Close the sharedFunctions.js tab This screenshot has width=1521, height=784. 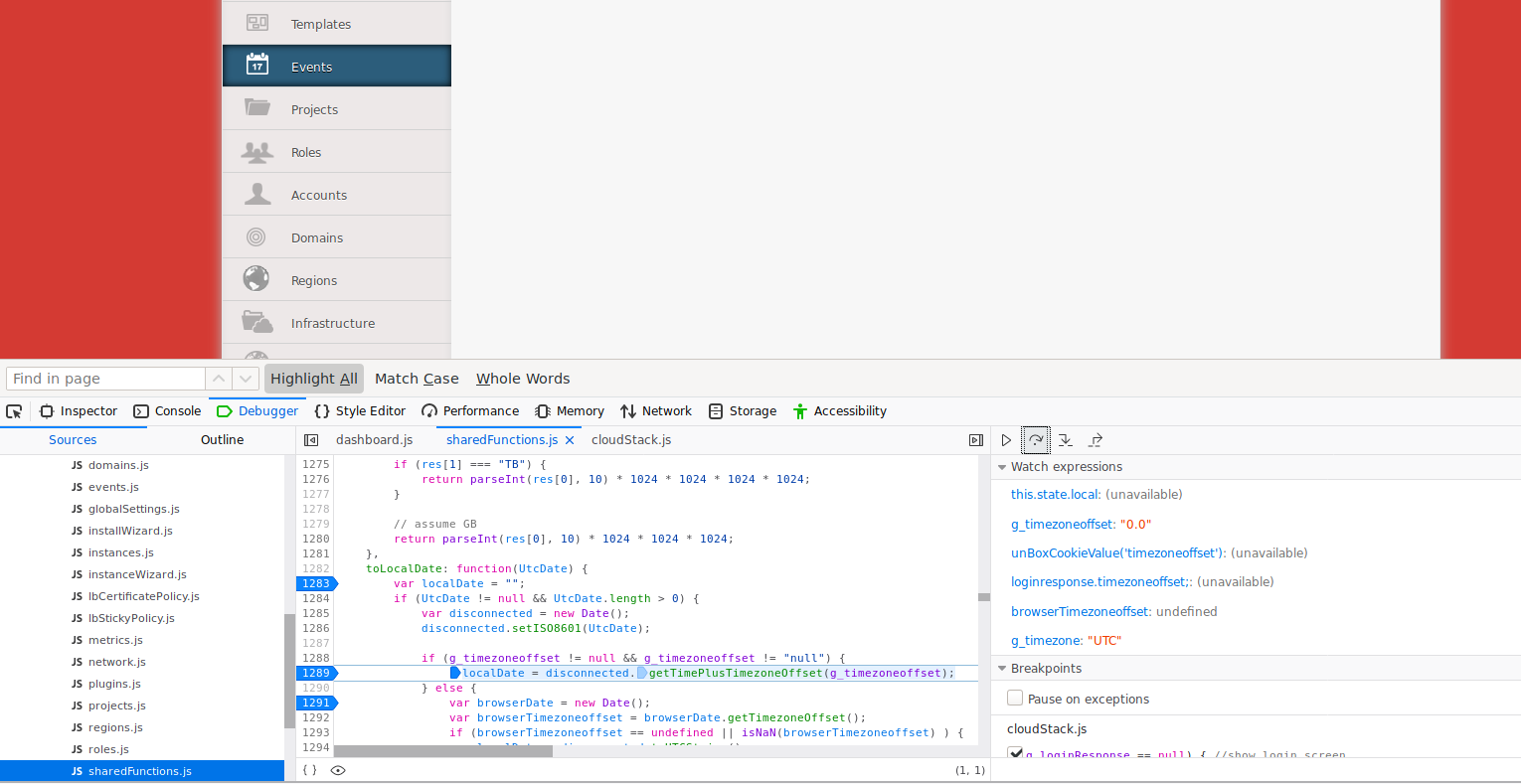point(570,440)
